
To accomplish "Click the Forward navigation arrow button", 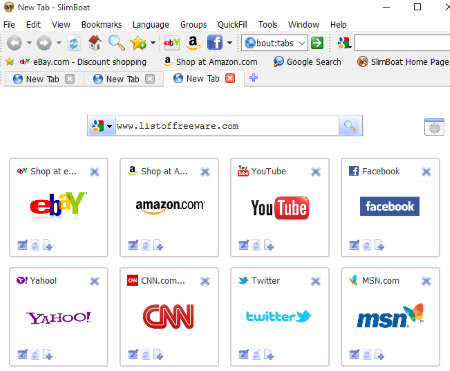I will point(44,43).
